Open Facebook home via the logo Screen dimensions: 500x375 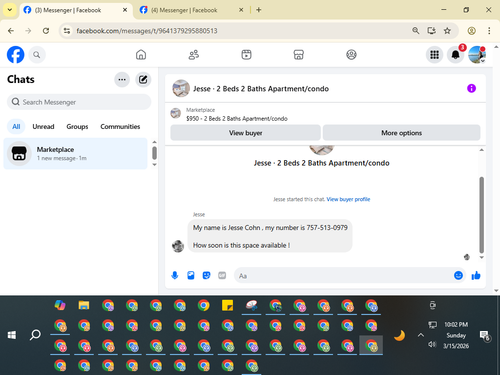(x=16, y=55)
